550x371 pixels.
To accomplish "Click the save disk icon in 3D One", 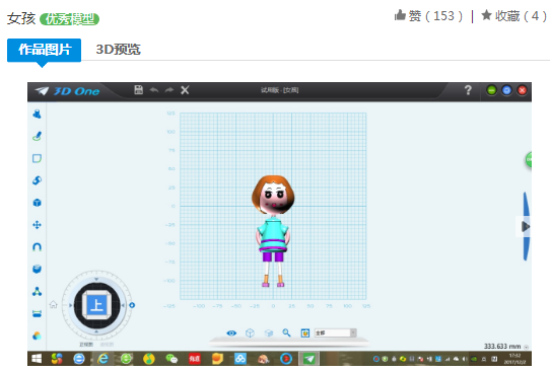I will [139, 90].
